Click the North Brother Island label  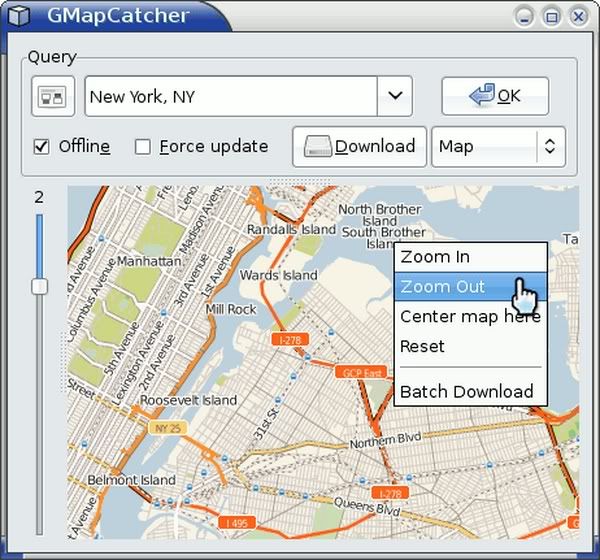(x=380, y=215)
